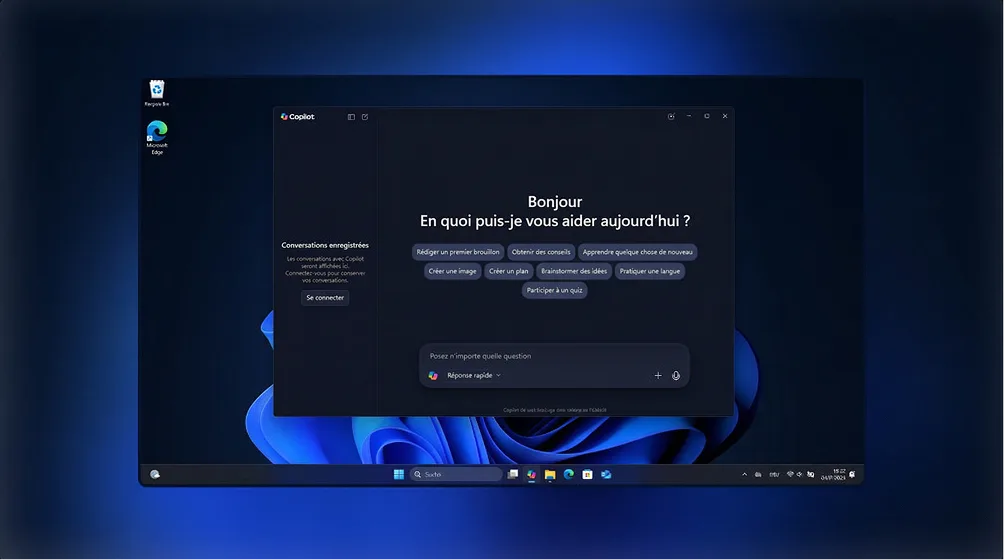This screenshot has width=1004, height=560.
Task: Open the notifications bell icon
Action: [x=852, y=474]
